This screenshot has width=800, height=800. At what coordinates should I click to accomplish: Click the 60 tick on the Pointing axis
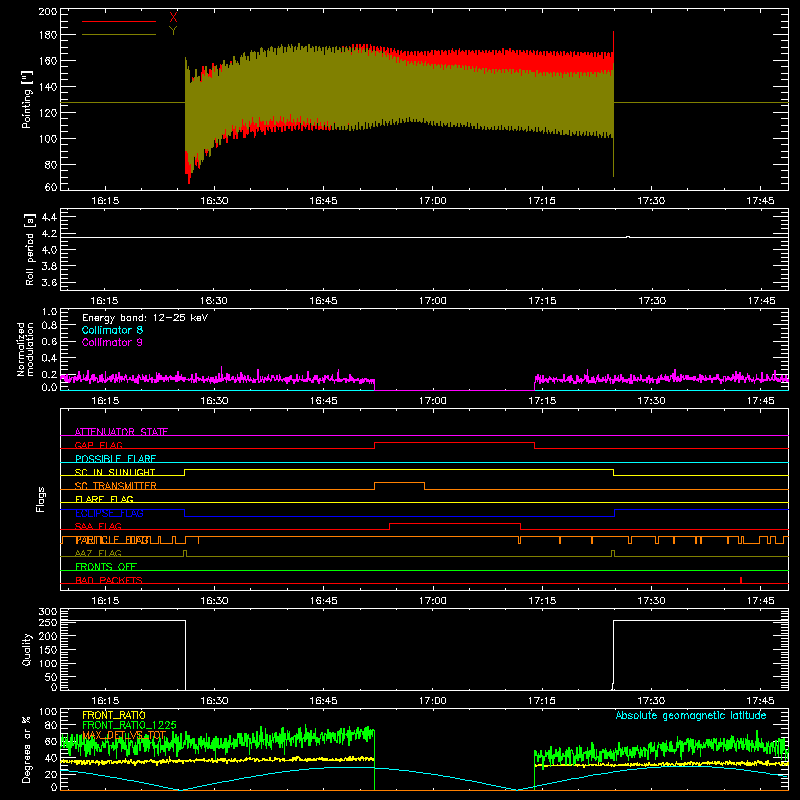pos(51,187)
